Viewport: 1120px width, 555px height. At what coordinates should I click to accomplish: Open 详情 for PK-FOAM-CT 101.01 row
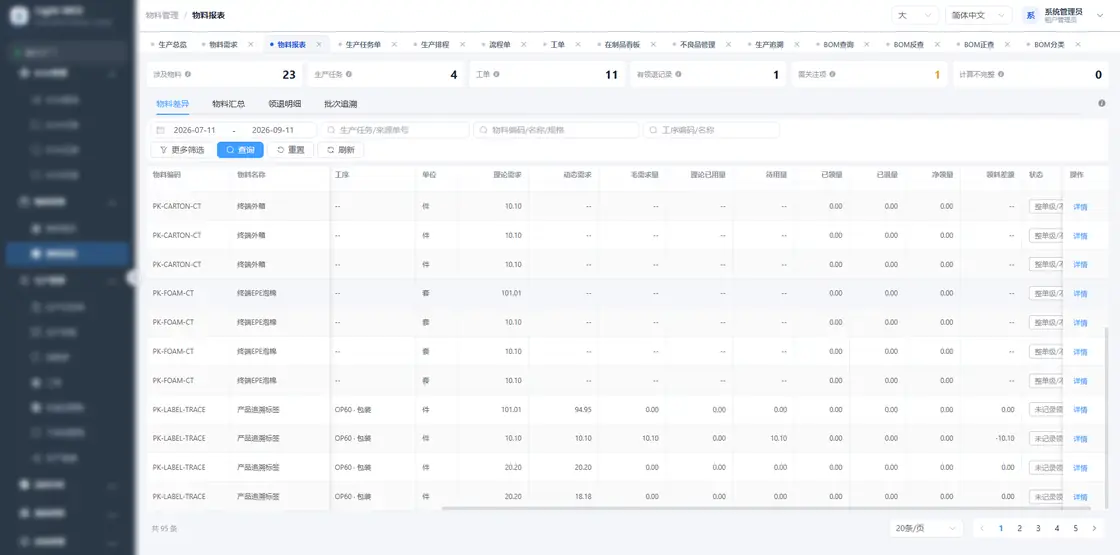(x=1080, y=294)
